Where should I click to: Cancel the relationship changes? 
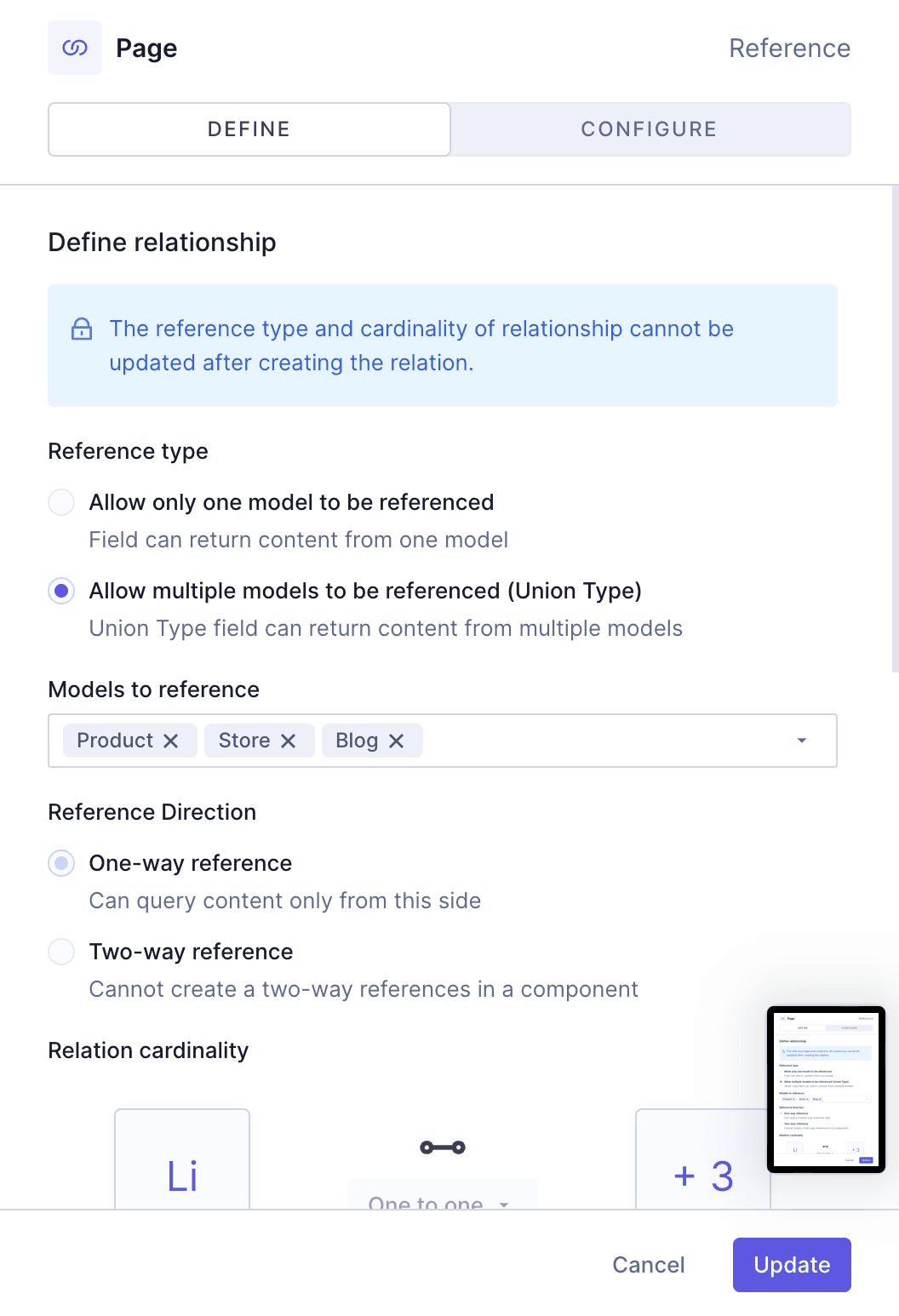[x=648, y=1265]
